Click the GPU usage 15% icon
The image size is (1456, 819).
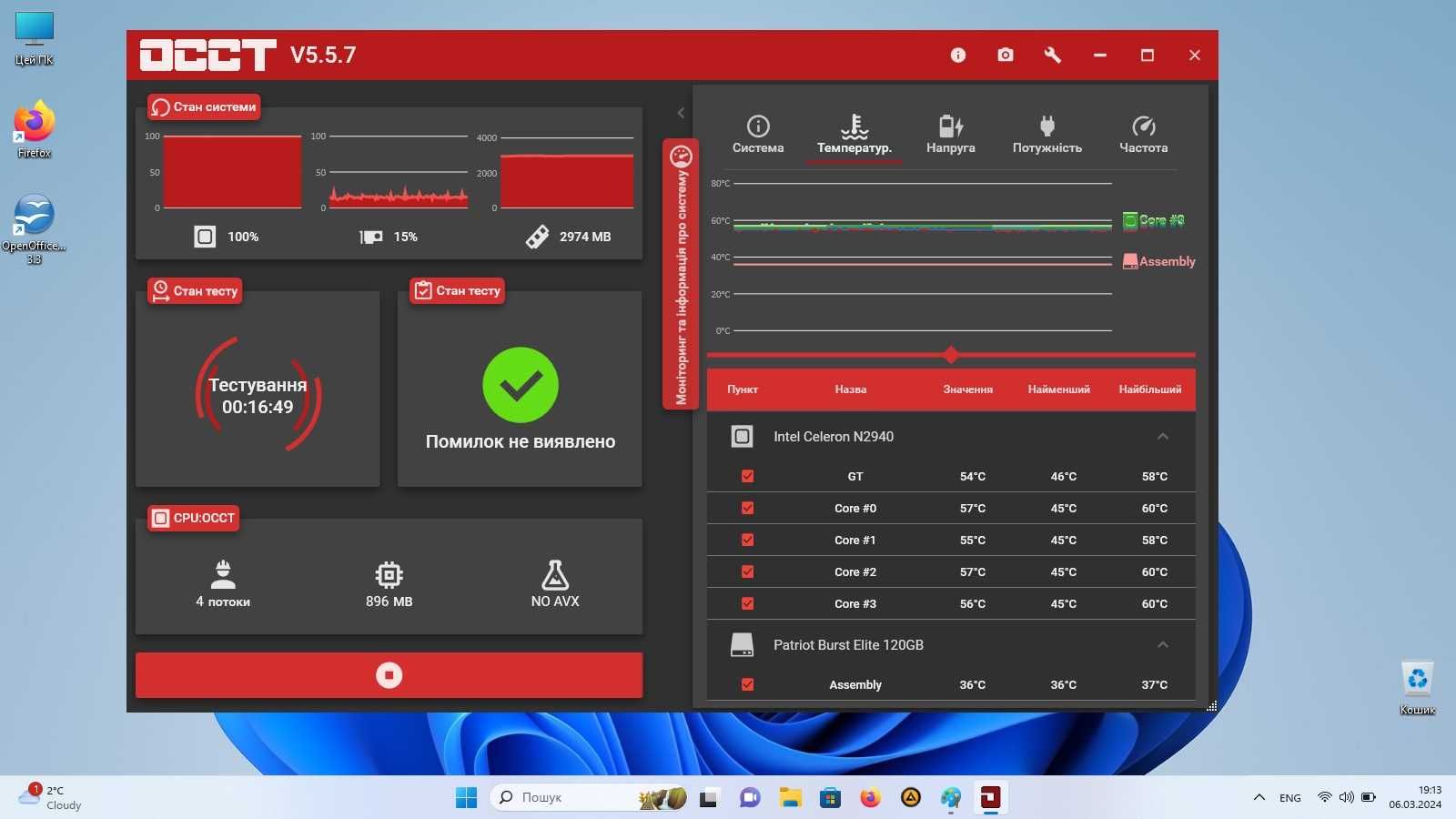(x=370, y=237)
